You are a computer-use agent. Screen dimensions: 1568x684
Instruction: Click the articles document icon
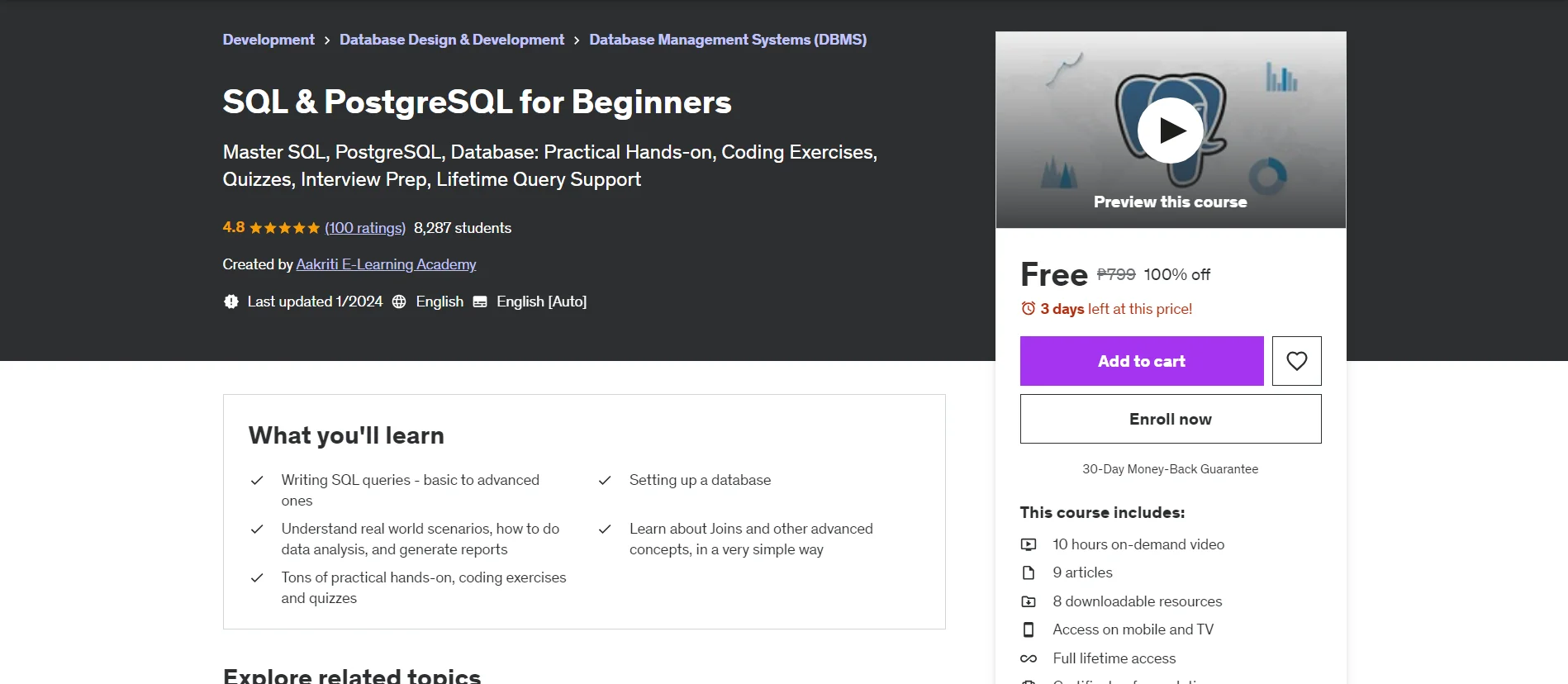1029,572
